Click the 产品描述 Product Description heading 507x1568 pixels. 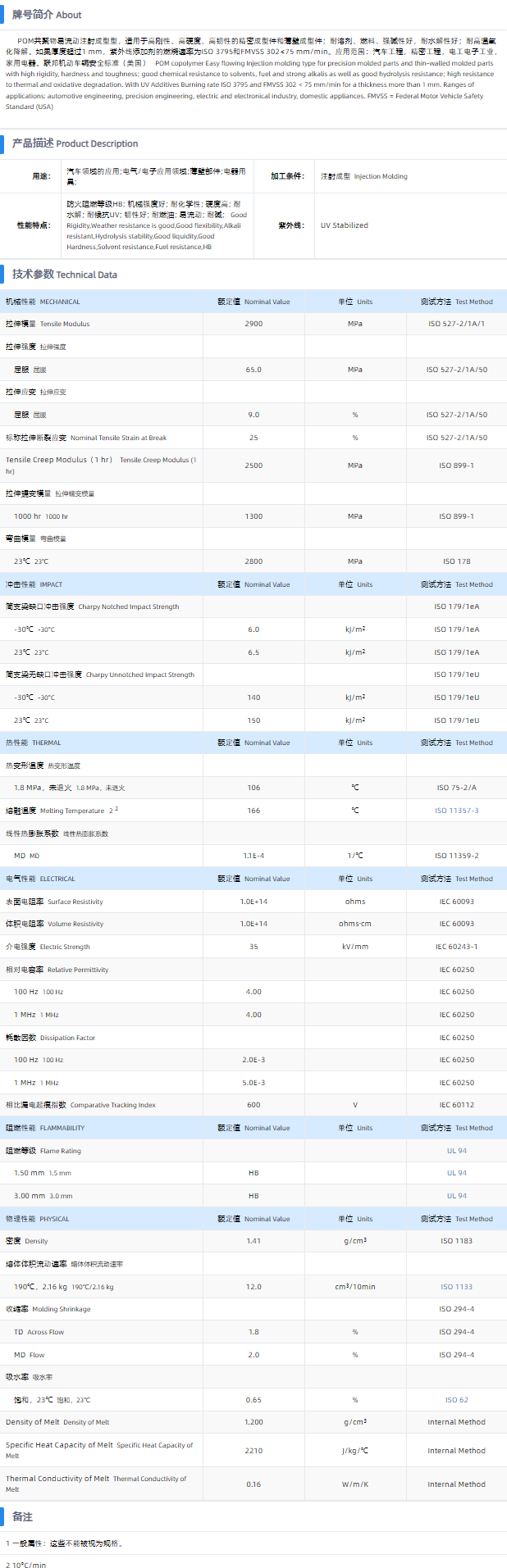pos(75,143)
